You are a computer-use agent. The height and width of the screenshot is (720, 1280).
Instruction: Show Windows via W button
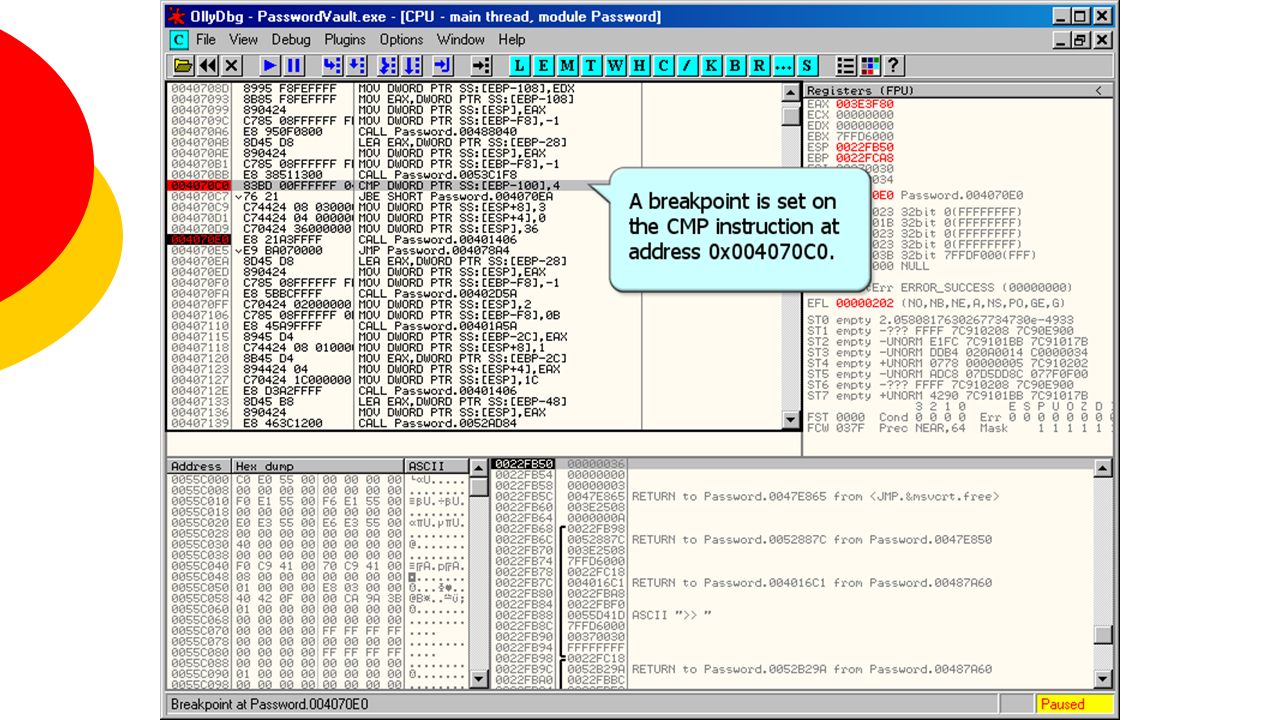615,66
